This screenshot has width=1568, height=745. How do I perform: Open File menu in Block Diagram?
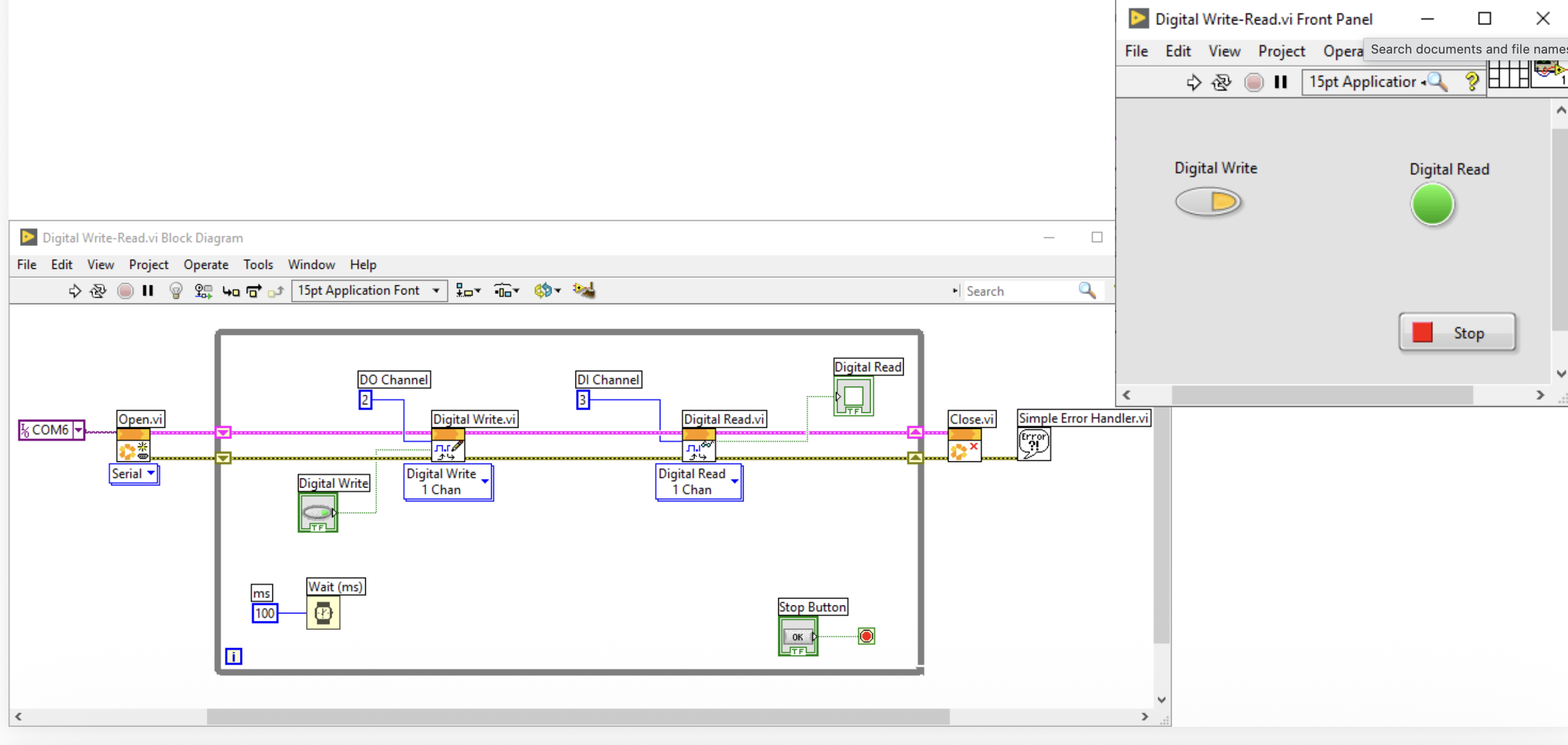pyautogui.click(x=27, y=265)
